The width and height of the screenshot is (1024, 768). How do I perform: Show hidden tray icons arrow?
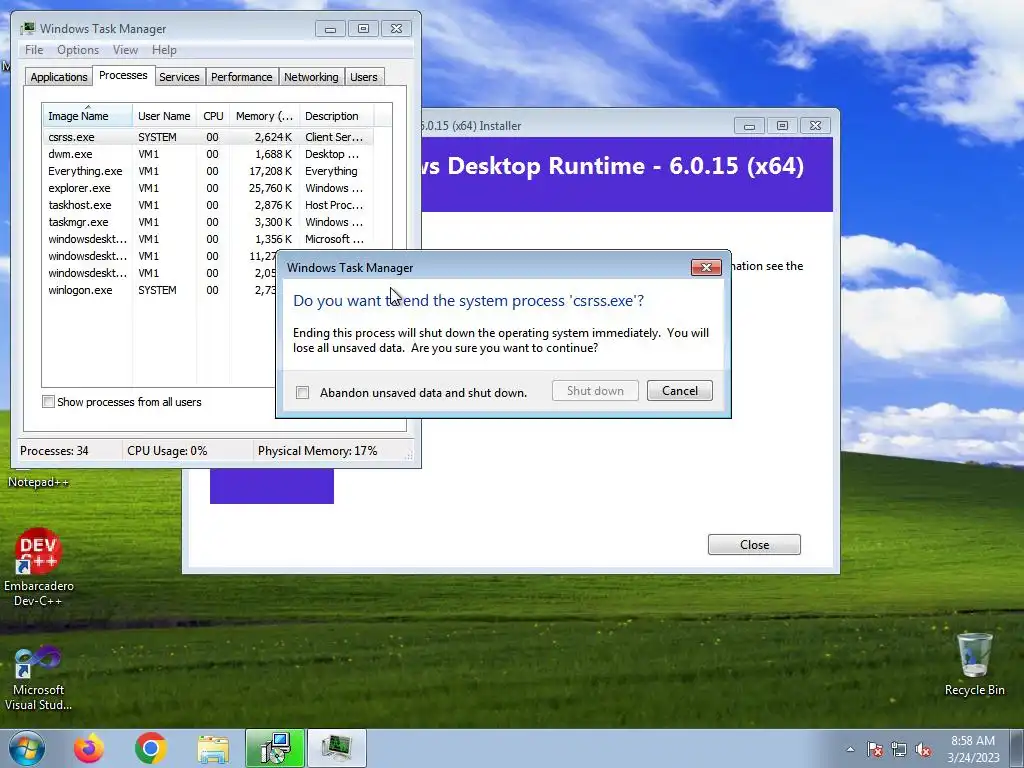tap(850, 750)
